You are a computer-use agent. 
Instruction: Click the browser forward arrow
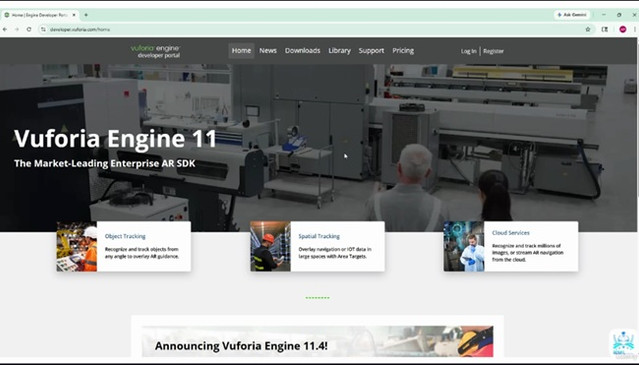click(17, 29)
